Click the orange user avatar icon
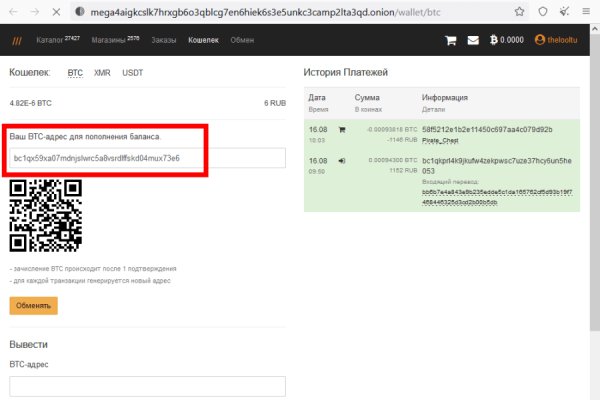 (540, 41)
